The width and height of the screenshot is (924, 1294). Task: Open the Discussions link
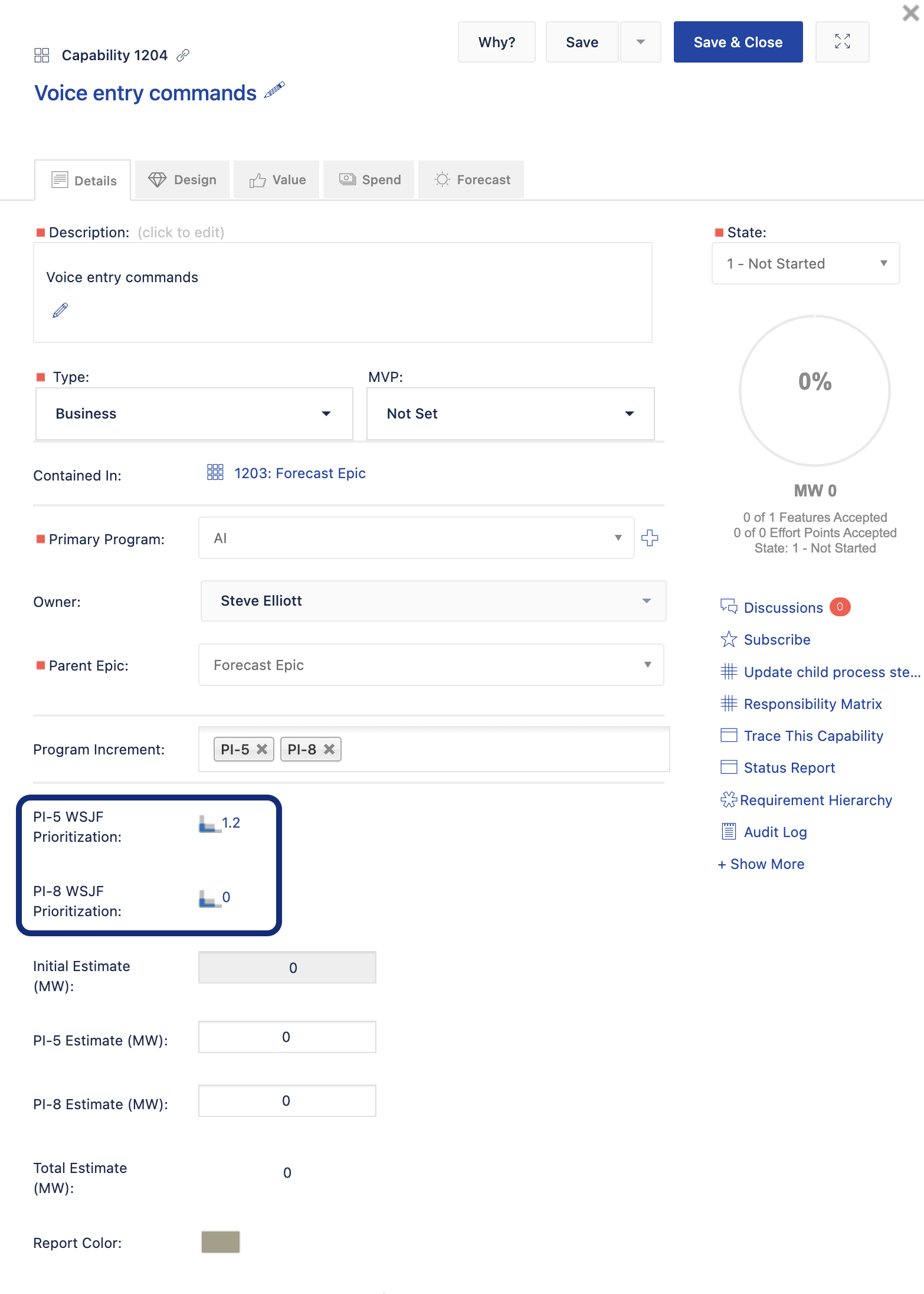784,607
